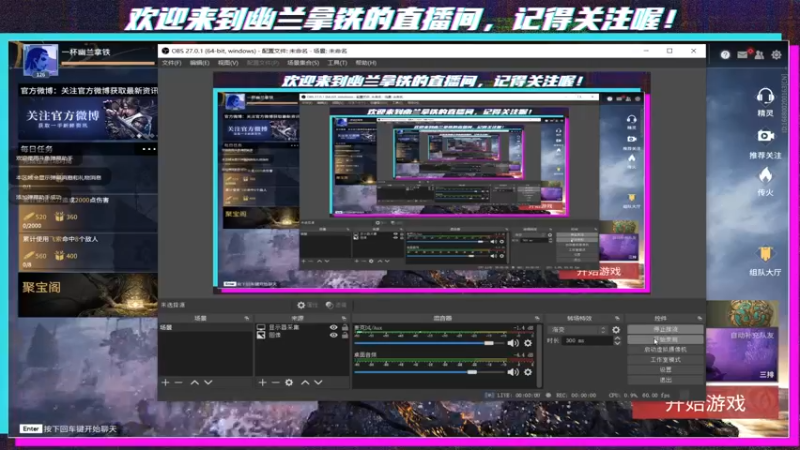This screenshot has height=450, width=800.
Task: Open transition properties gear next to 渐变
Action: coord(616,330)
